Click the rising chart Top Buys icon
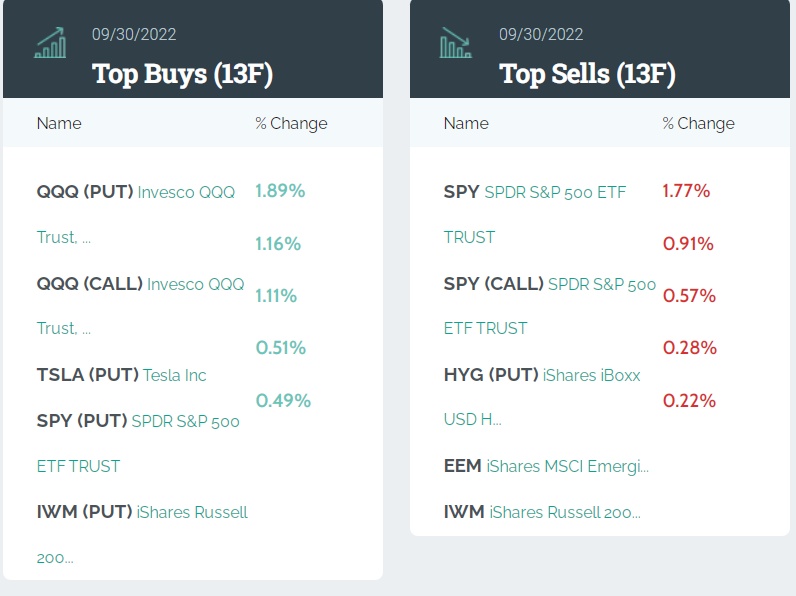 [x=51, y=43]
